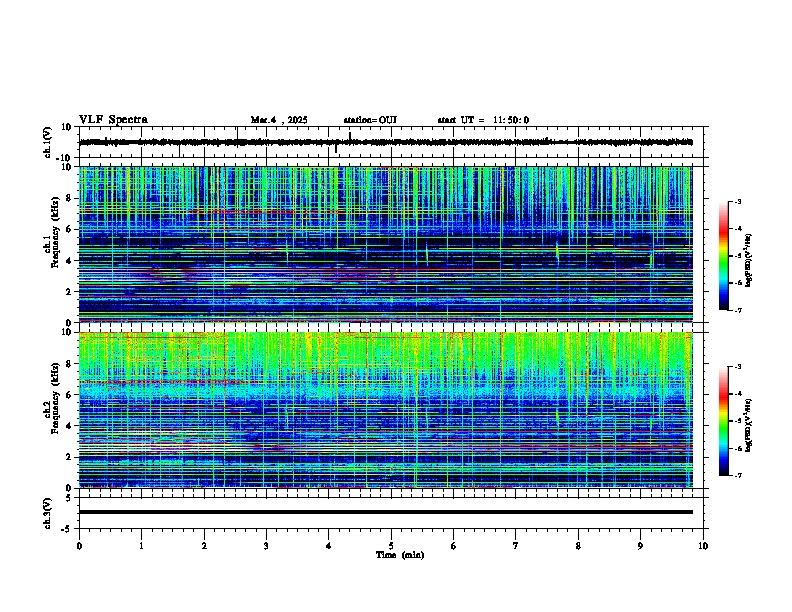792x612 pixels.
Task: Click the "-7" label on ch.1 color bar
Action: click(x=738, y=310)
